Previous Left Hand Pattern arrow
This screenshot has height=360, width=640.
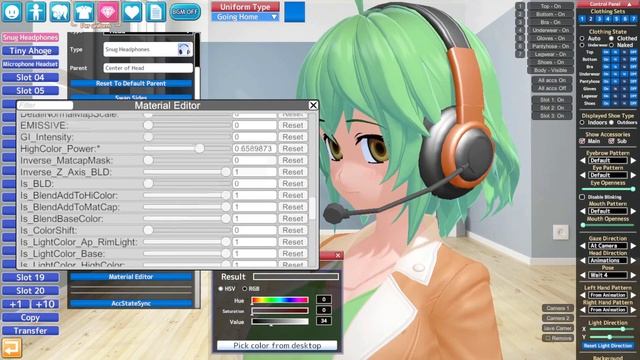(583, 295)
